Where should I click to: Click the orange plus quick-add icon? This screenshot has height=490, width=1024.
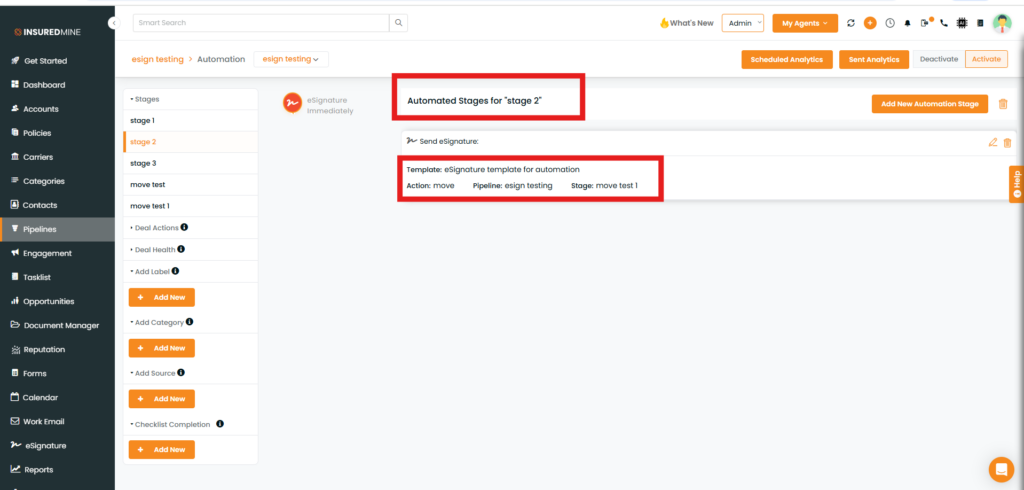[x=870, y=23]
